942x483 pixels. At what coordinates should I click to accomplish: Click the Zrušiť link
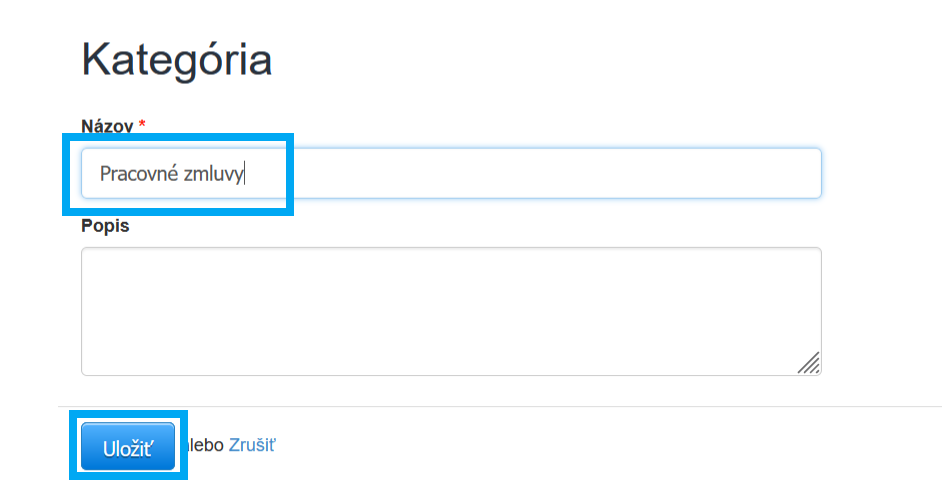[x=252, y=445]
